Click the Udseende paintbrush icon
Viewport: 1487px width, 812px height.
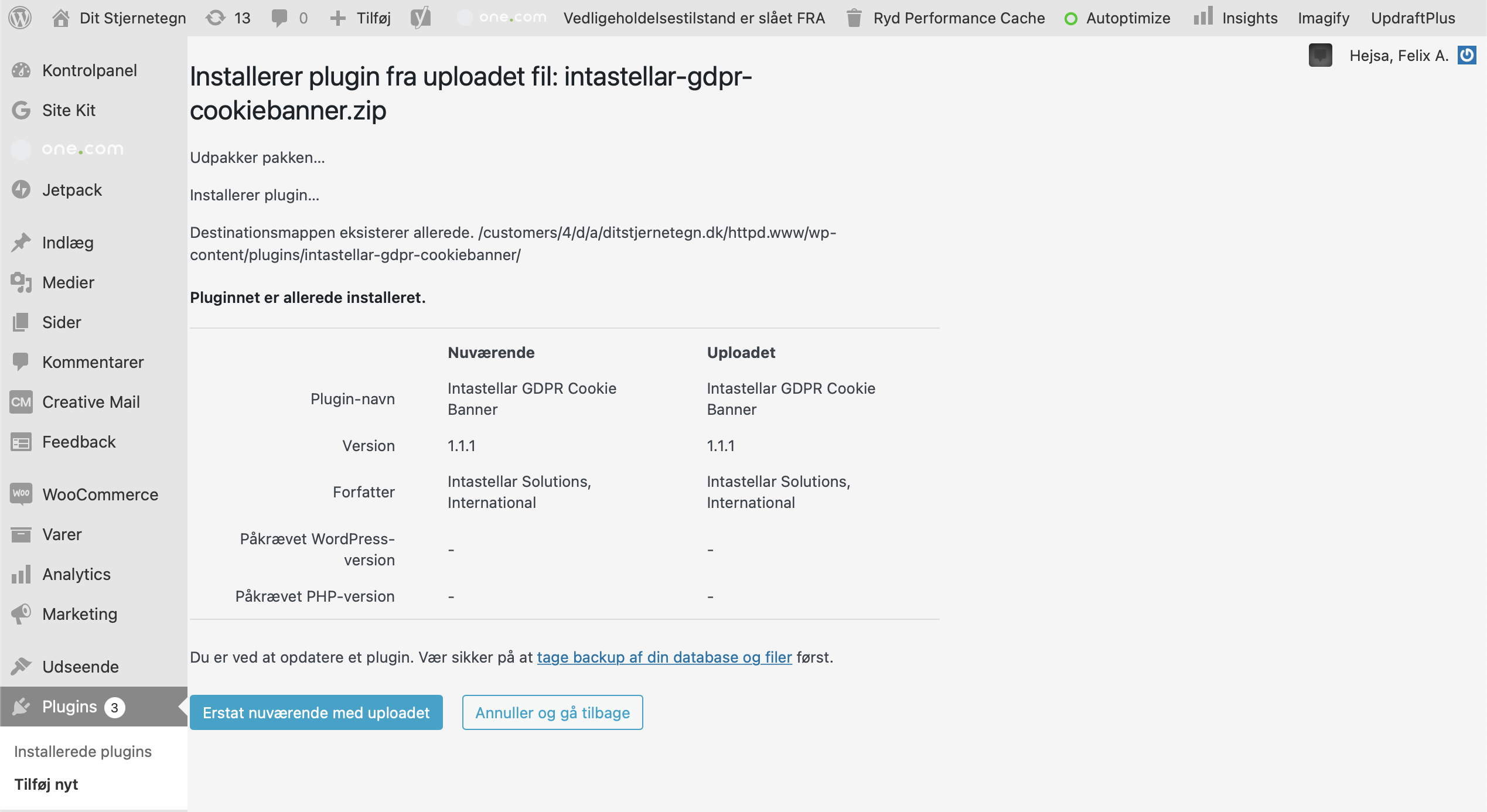[21, 666]
